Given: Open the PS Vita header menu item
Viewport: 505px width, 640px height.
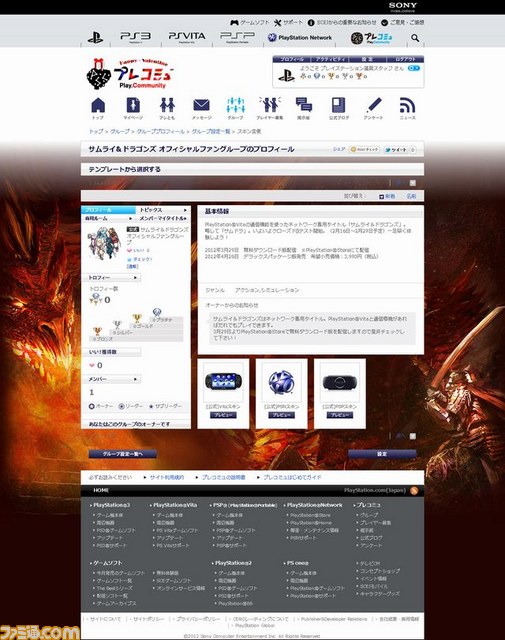Looking at the screenshot, I should click(x=187, y=36).
